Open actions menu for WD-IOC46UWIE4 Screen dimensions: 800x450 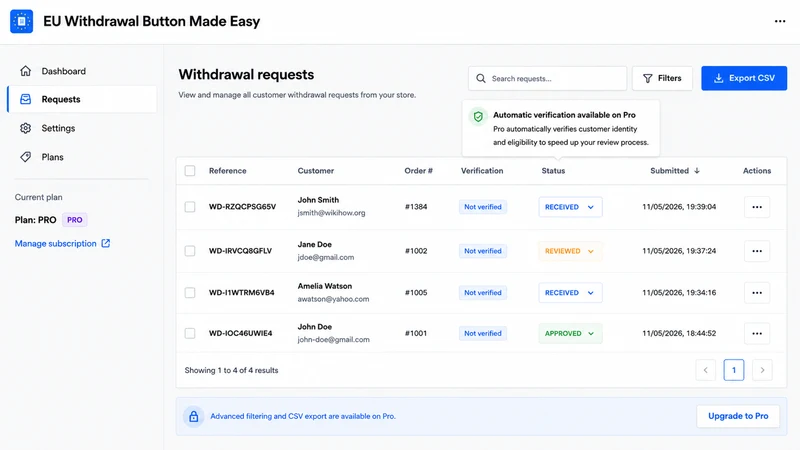(757, 334)
